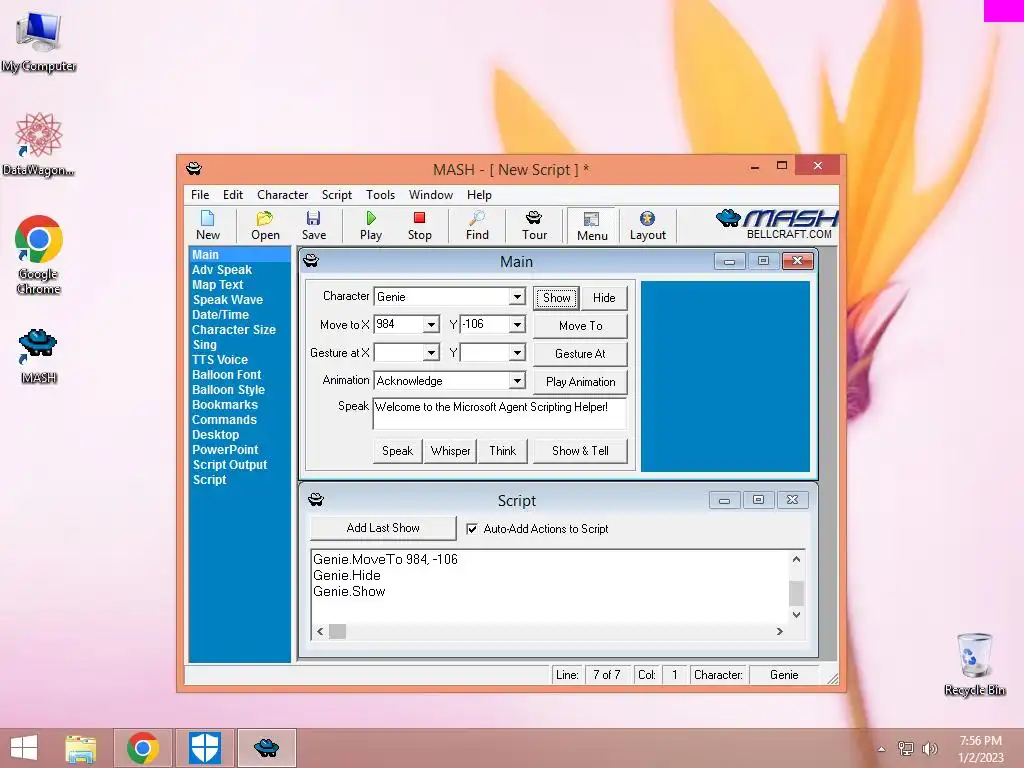Viewport: 1024px width, 768px height.
Task: Show hidden tray icons arrow
Action: (882, 749)
